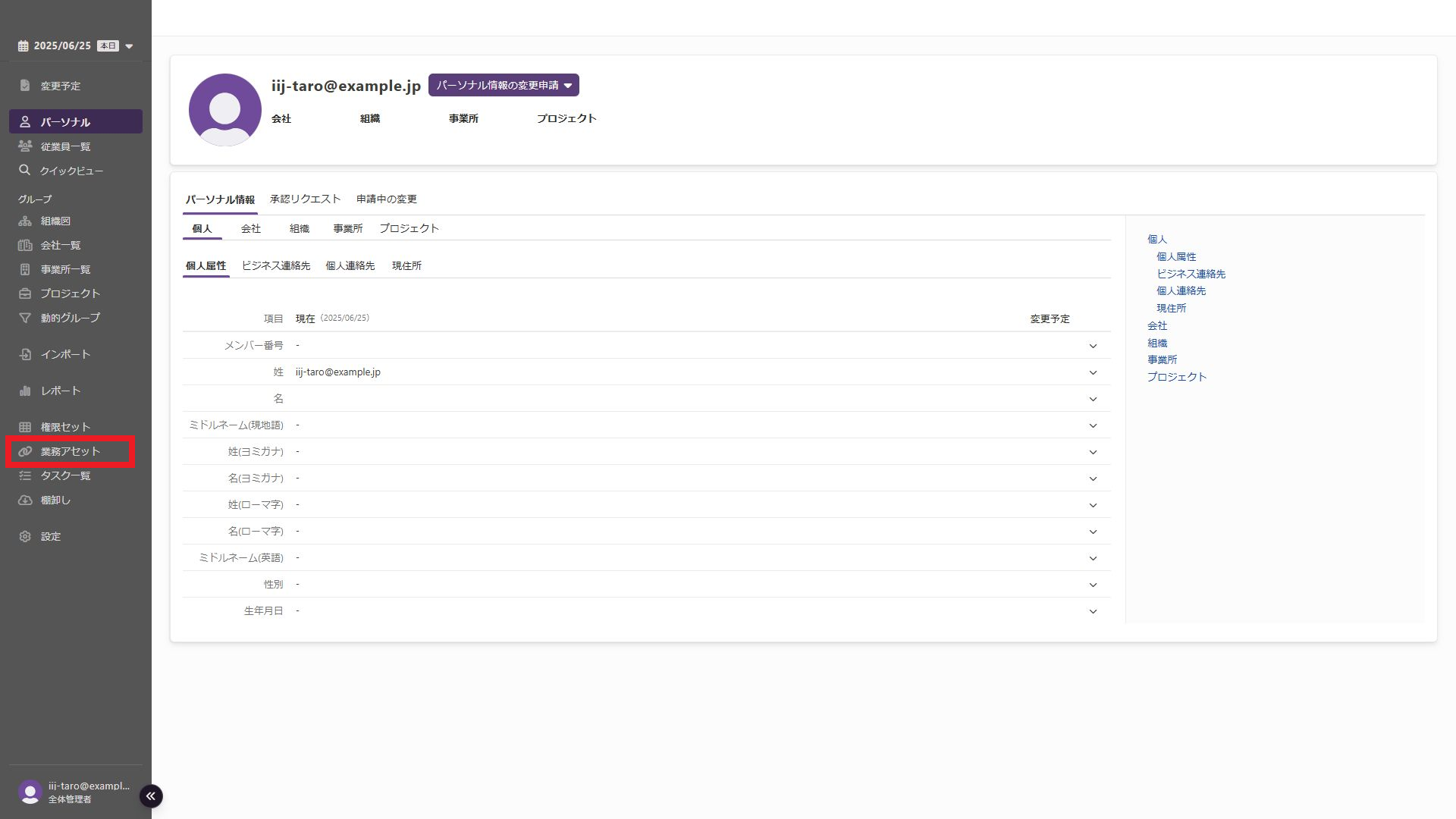
Task: Select the ビジネス連絡先 sub-tab
Action: [x=275, y=265]
